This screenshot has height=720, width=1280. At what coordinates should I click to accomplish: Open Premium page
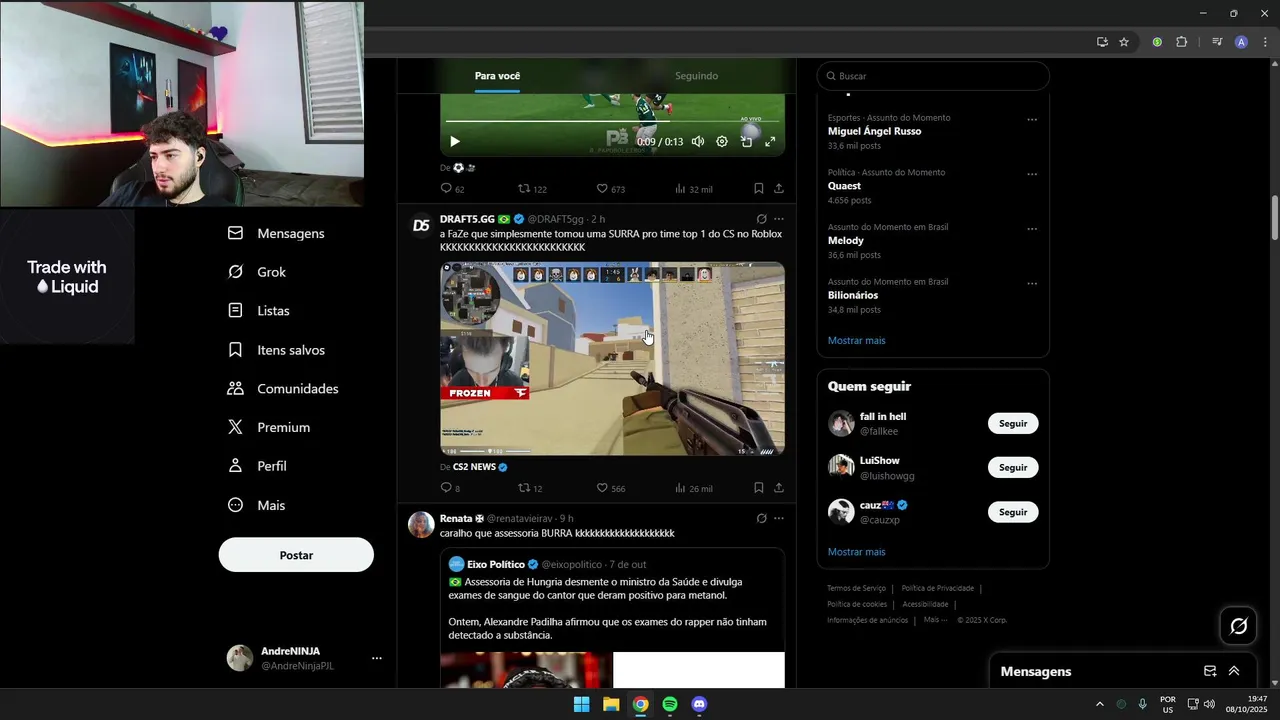coord(269,427)
